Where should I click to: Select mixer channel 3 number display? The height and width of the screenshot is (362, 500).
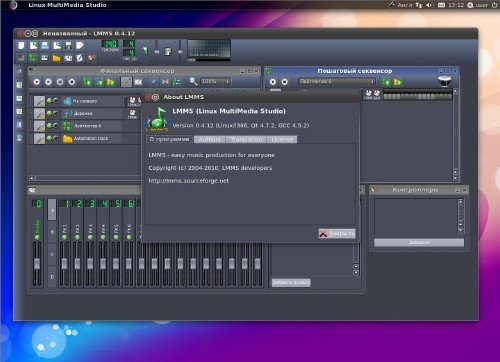(90, 203)
